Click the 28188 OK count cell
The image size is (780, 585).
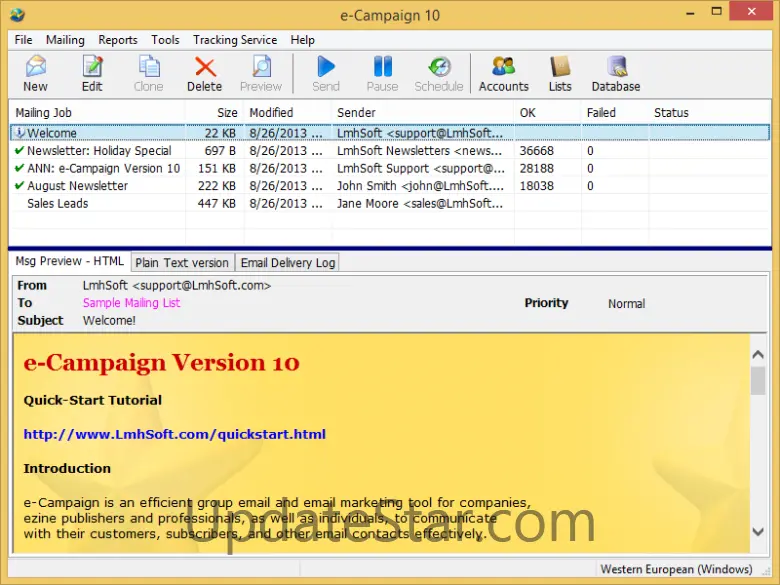pyautogui.click(x=537, y=168)
